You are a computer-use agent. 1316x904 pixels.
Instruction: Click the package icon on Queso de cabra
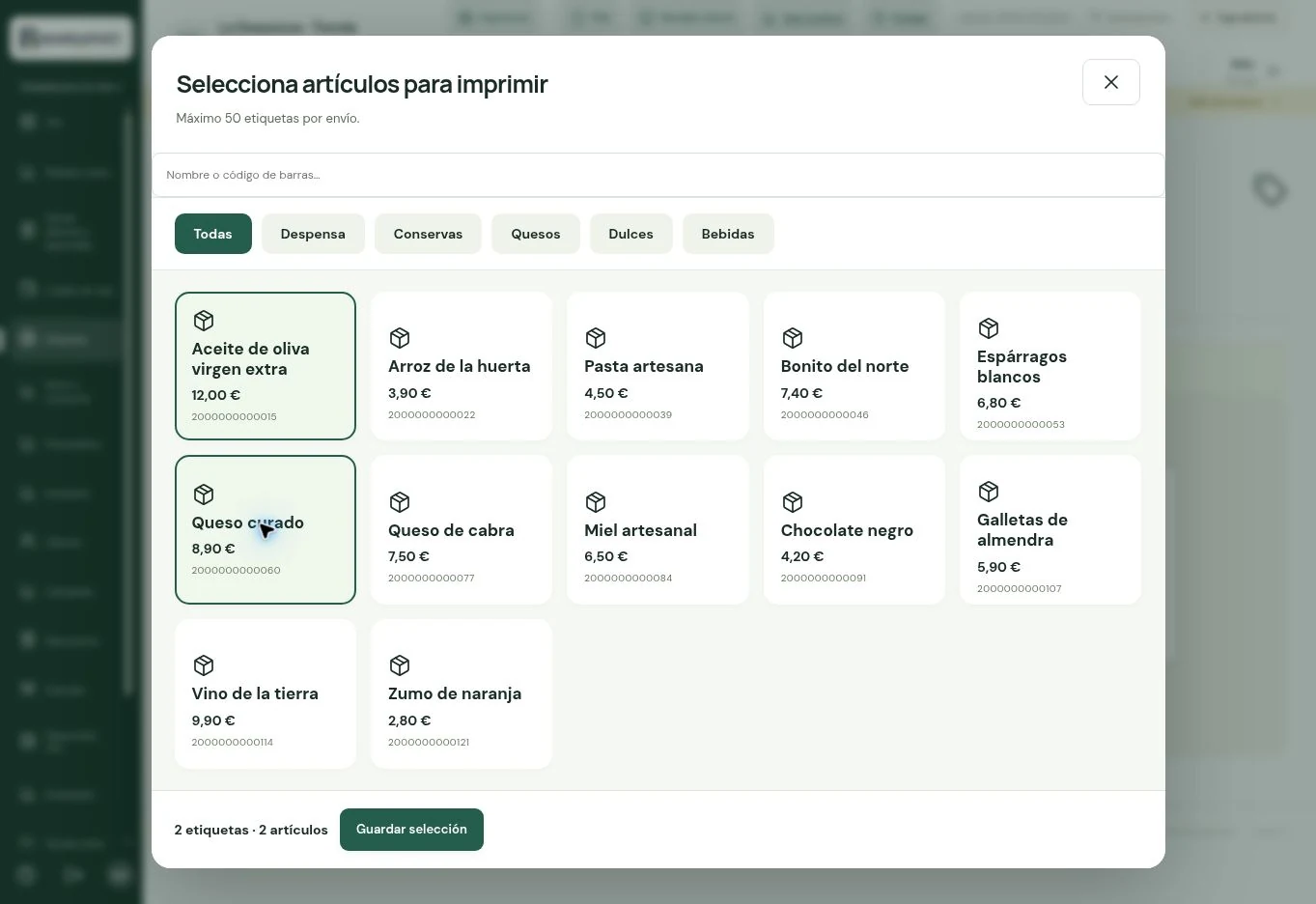400,502
